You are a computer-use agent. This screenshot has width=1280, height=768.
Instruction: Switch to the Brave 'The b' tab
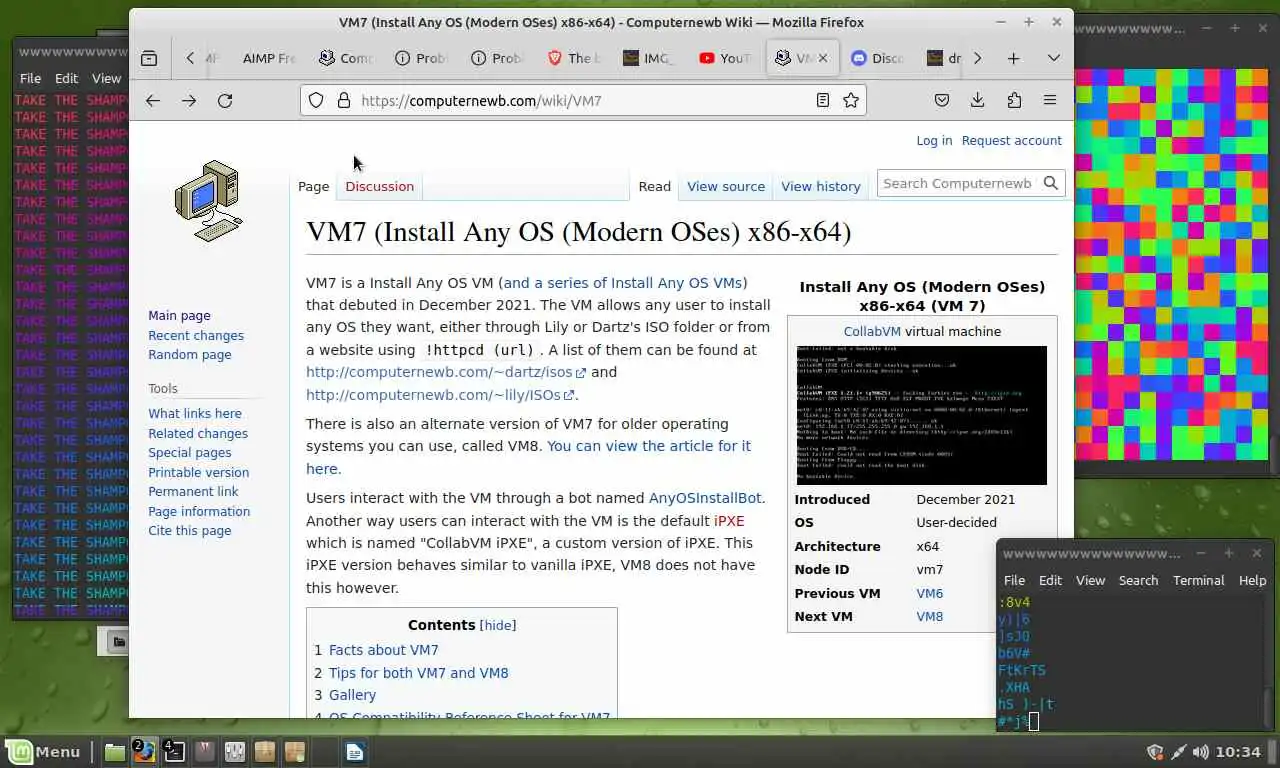coord(573,58)
